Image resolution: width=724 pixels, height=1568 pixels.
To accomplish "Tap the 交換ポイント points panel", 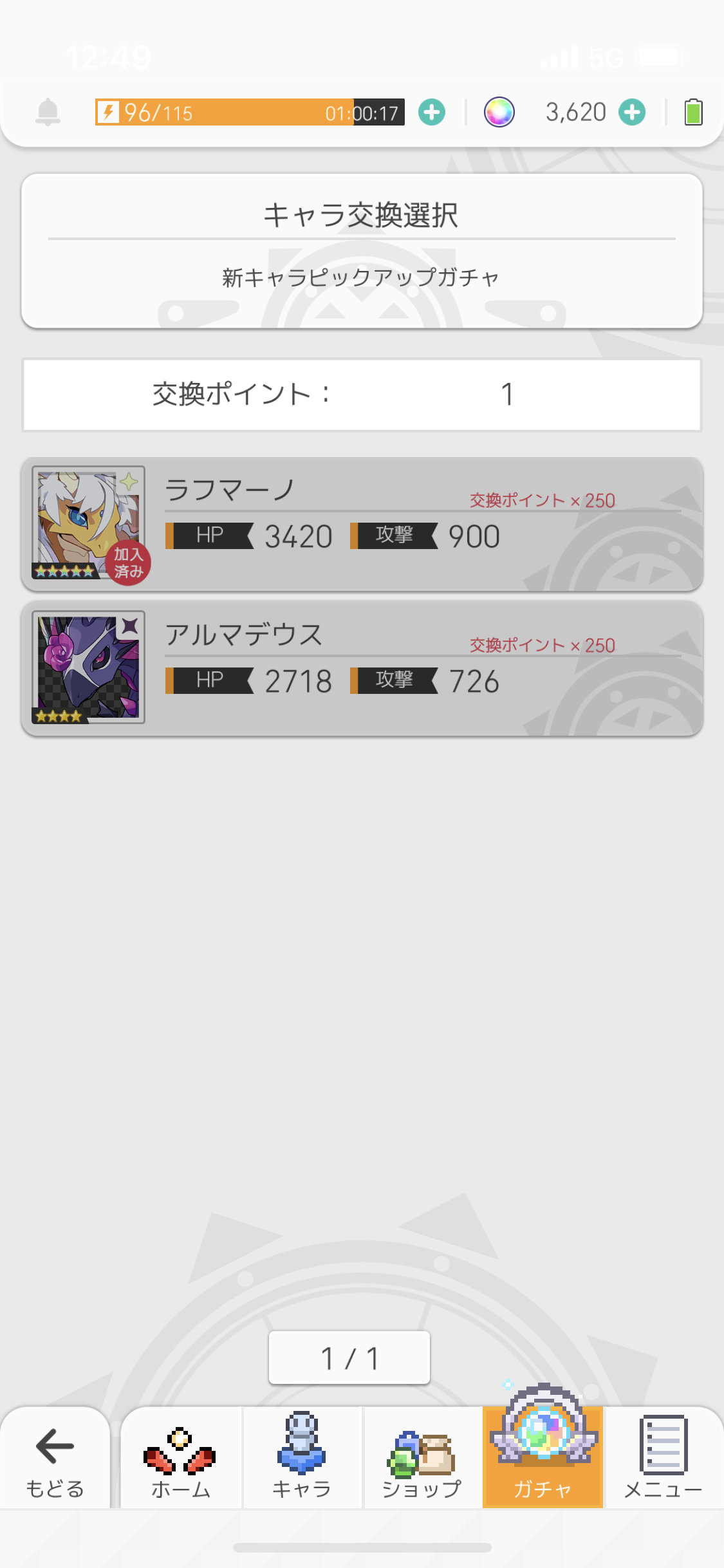I will pos(362,395).
